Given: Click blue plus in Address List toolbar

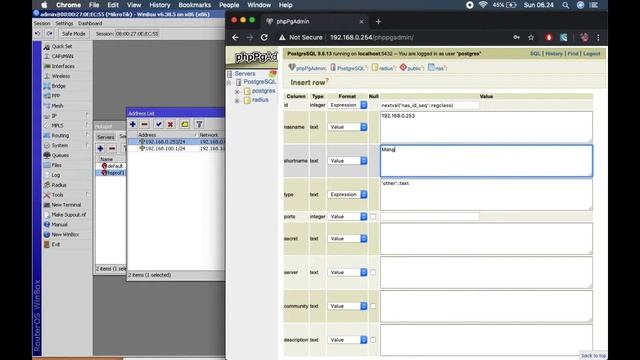Looking at the screenshot, I should point(133,124).
